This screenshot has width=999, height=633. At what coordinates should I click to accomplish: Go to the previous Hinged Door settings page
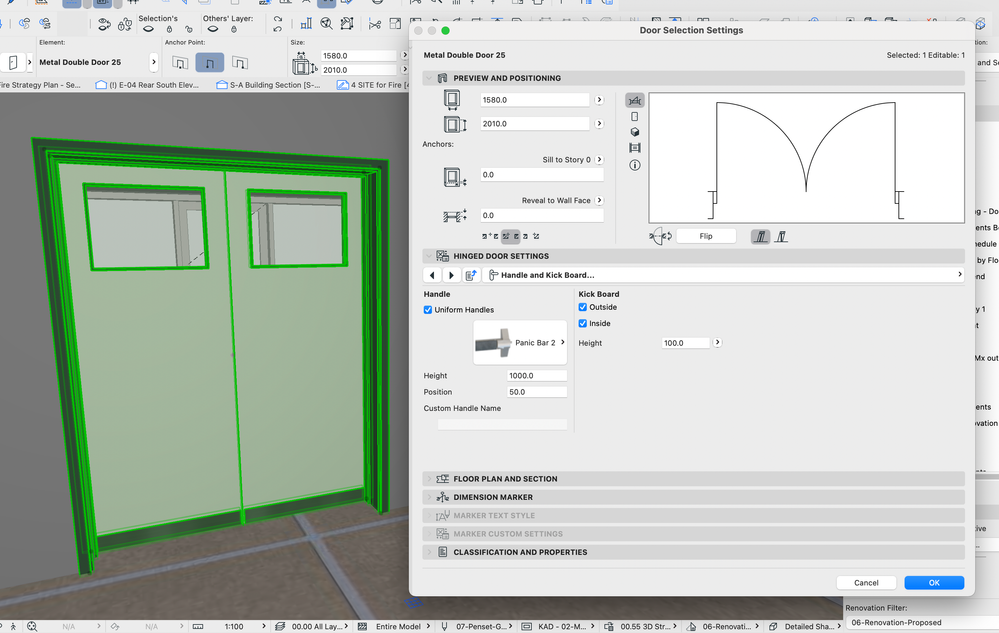(x=432, y=275)
